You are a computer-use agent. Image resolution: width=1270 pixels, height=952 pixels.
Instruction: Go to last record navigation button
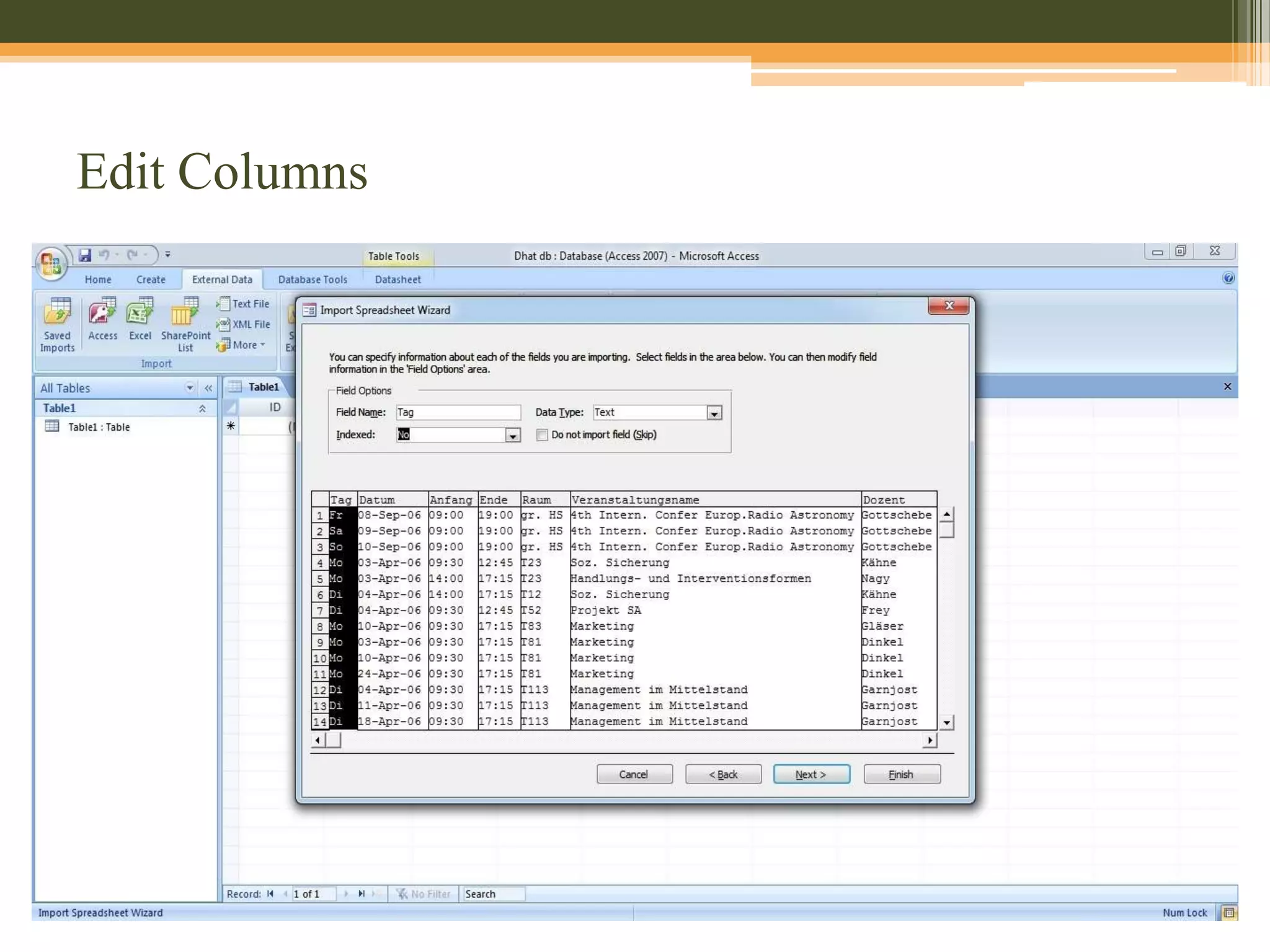pos(360,894)
